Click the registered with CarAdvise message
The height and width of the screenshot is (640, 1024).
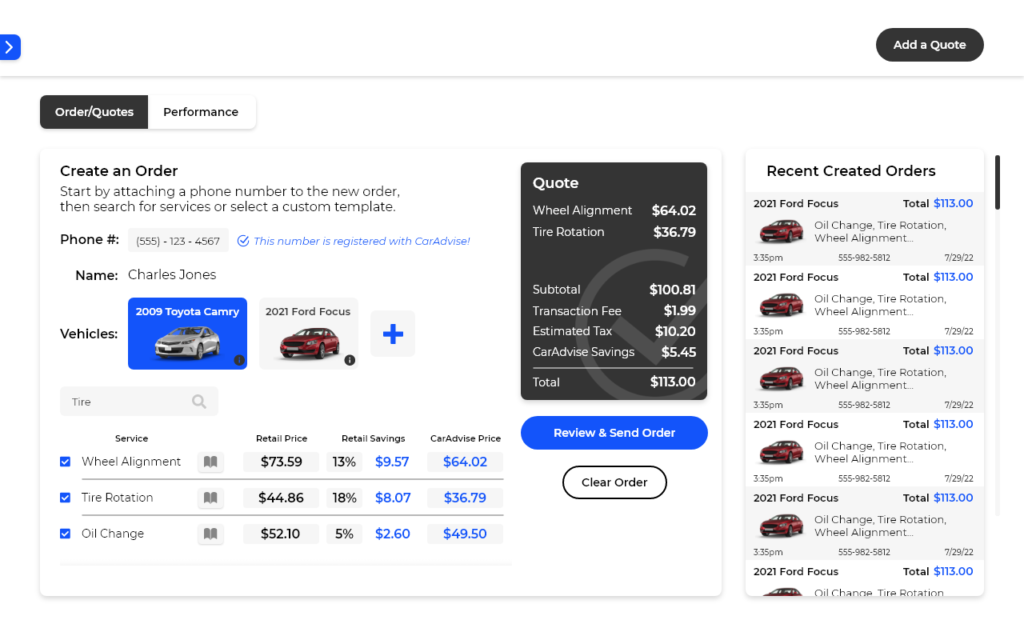coord(361,241)
